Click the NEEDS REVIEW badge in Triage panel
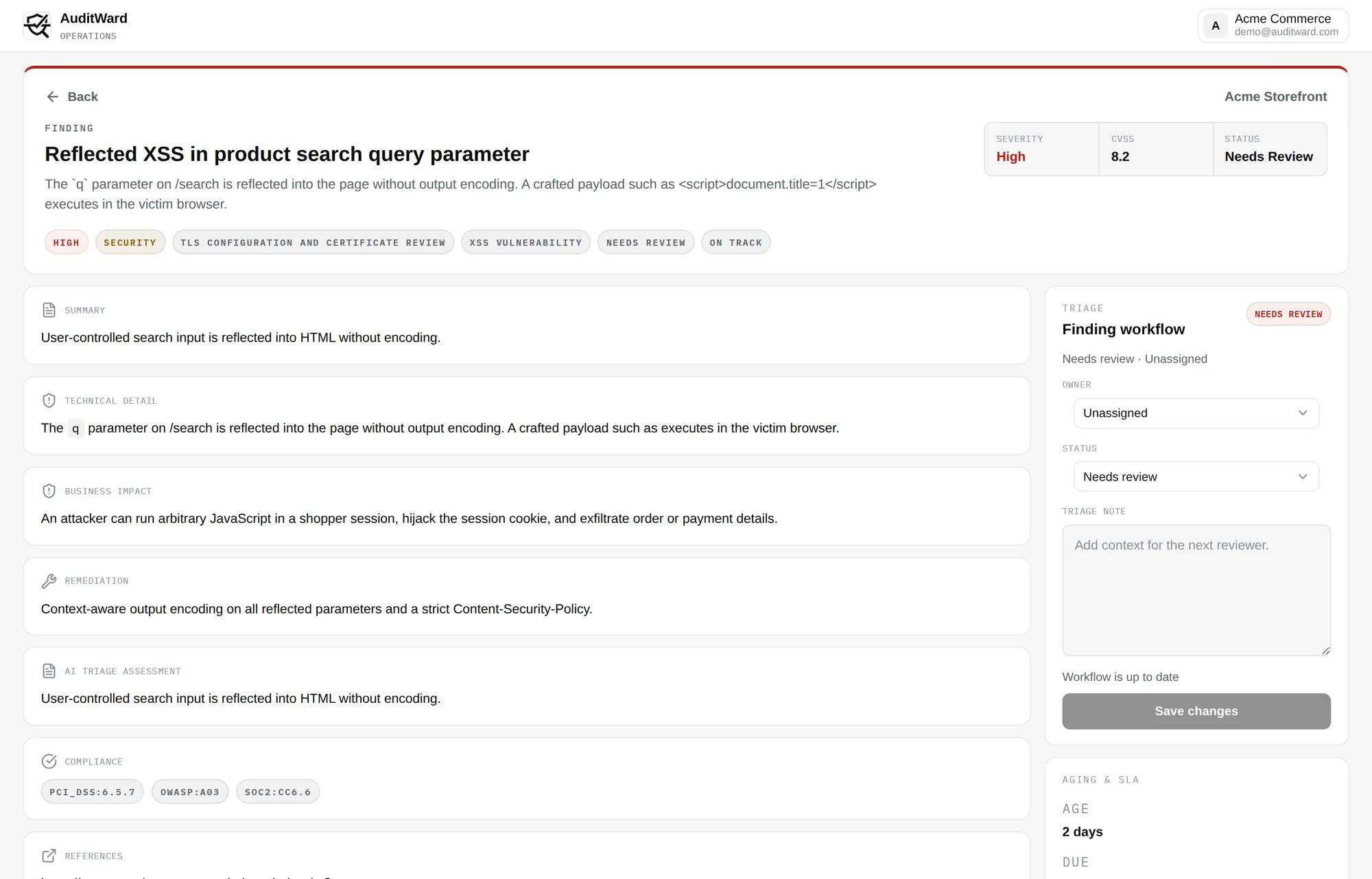The height and width of the screenshot is (879, 1372). pos(1288,314)
